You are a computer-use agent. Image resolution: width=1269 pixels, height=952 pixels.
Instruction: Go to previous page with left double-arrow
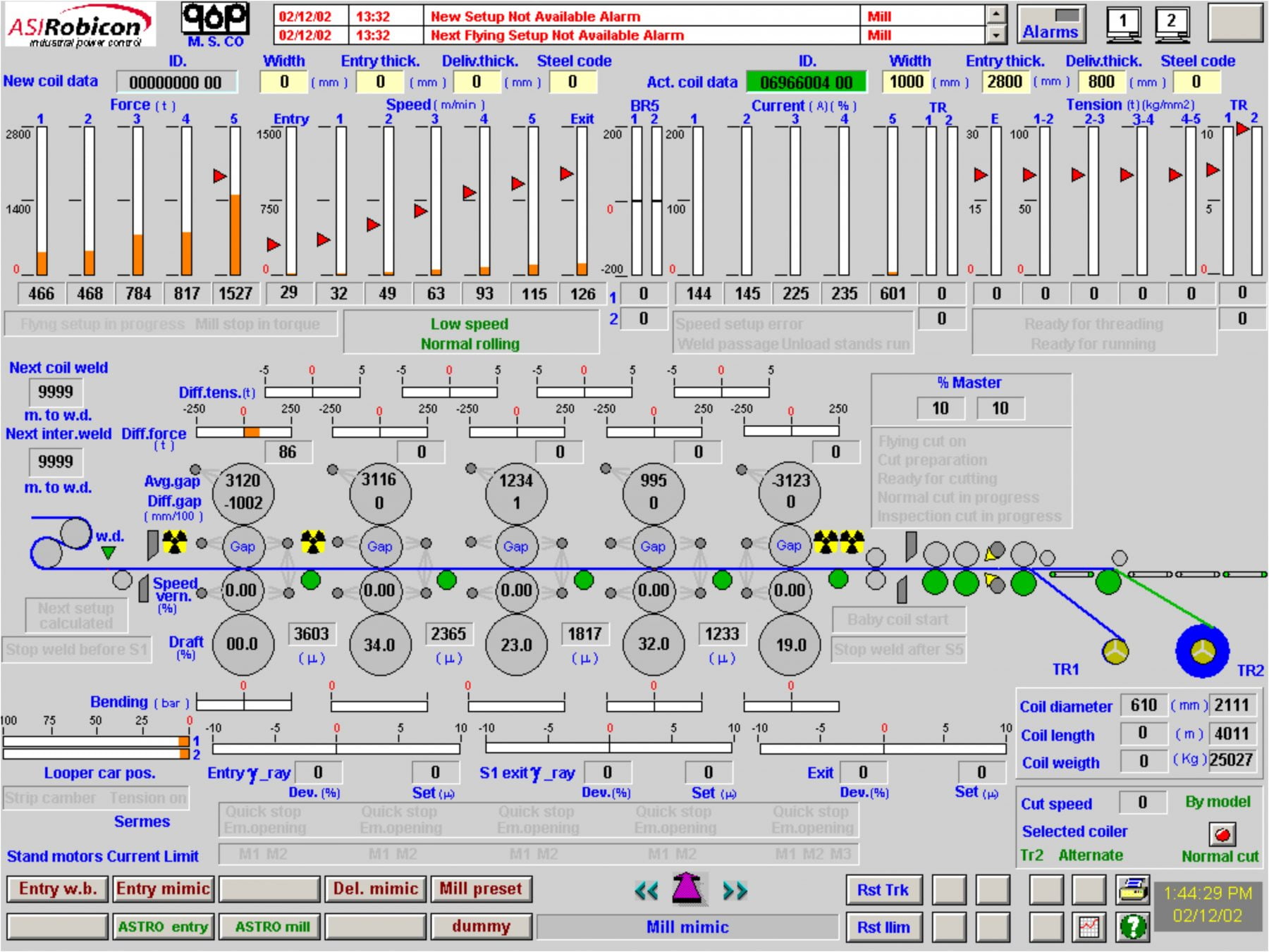pyautogui.click(x=646, y=891)
